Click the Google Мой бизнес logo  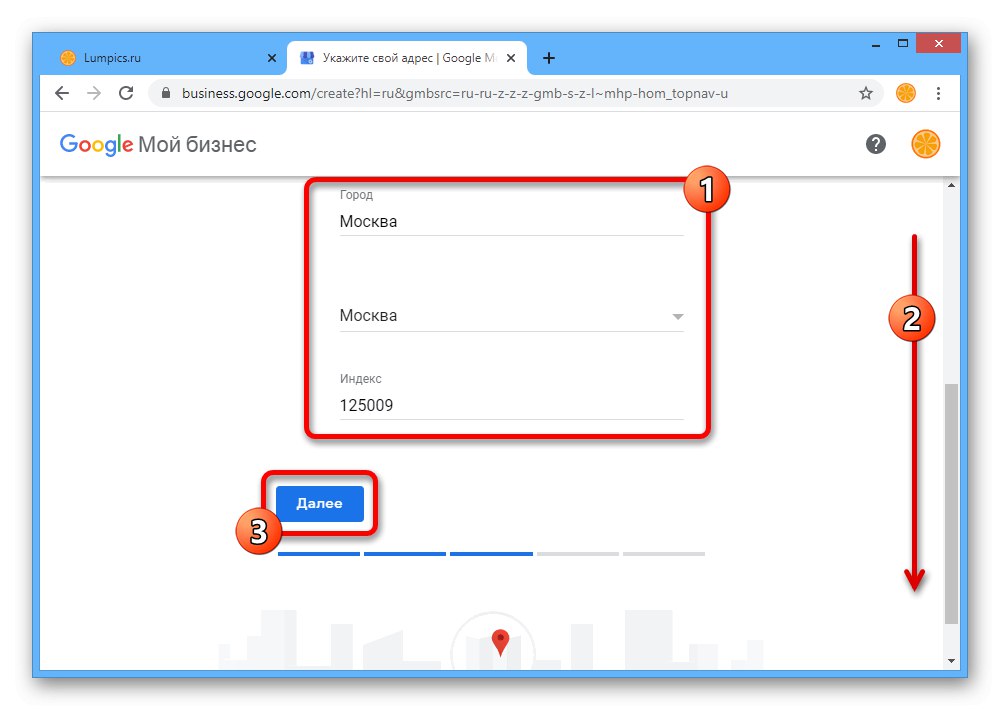[x=158, y=145]
